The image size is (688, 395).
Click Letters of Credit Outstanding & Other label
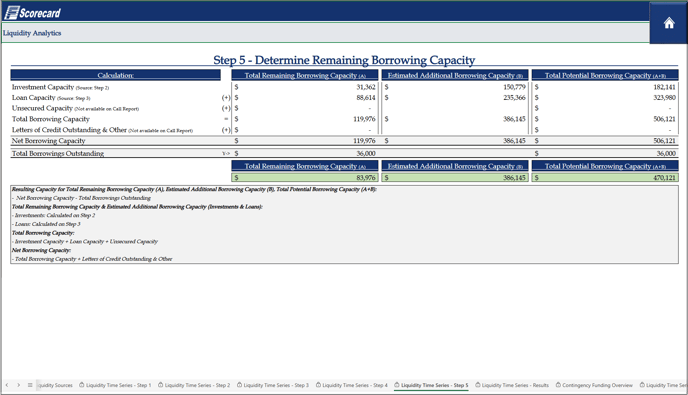tap(102, 130)
